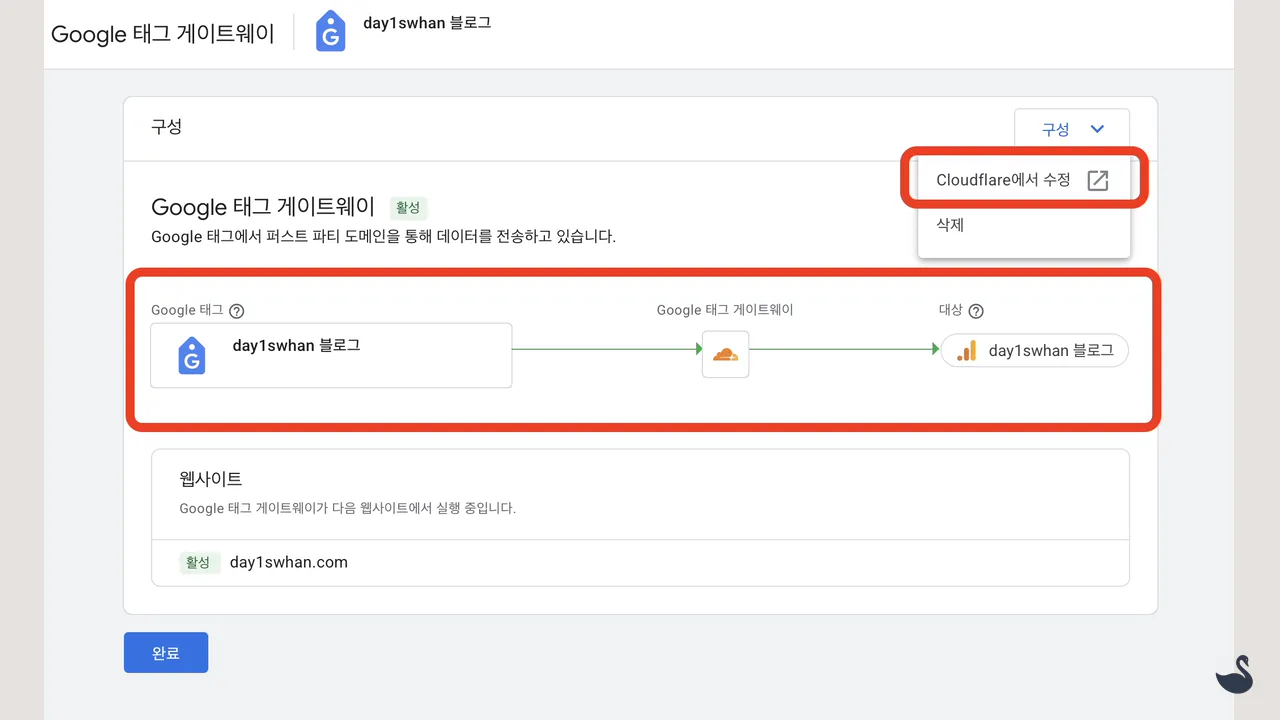Click the Google tag icon in the tag card

coord(192,356)
